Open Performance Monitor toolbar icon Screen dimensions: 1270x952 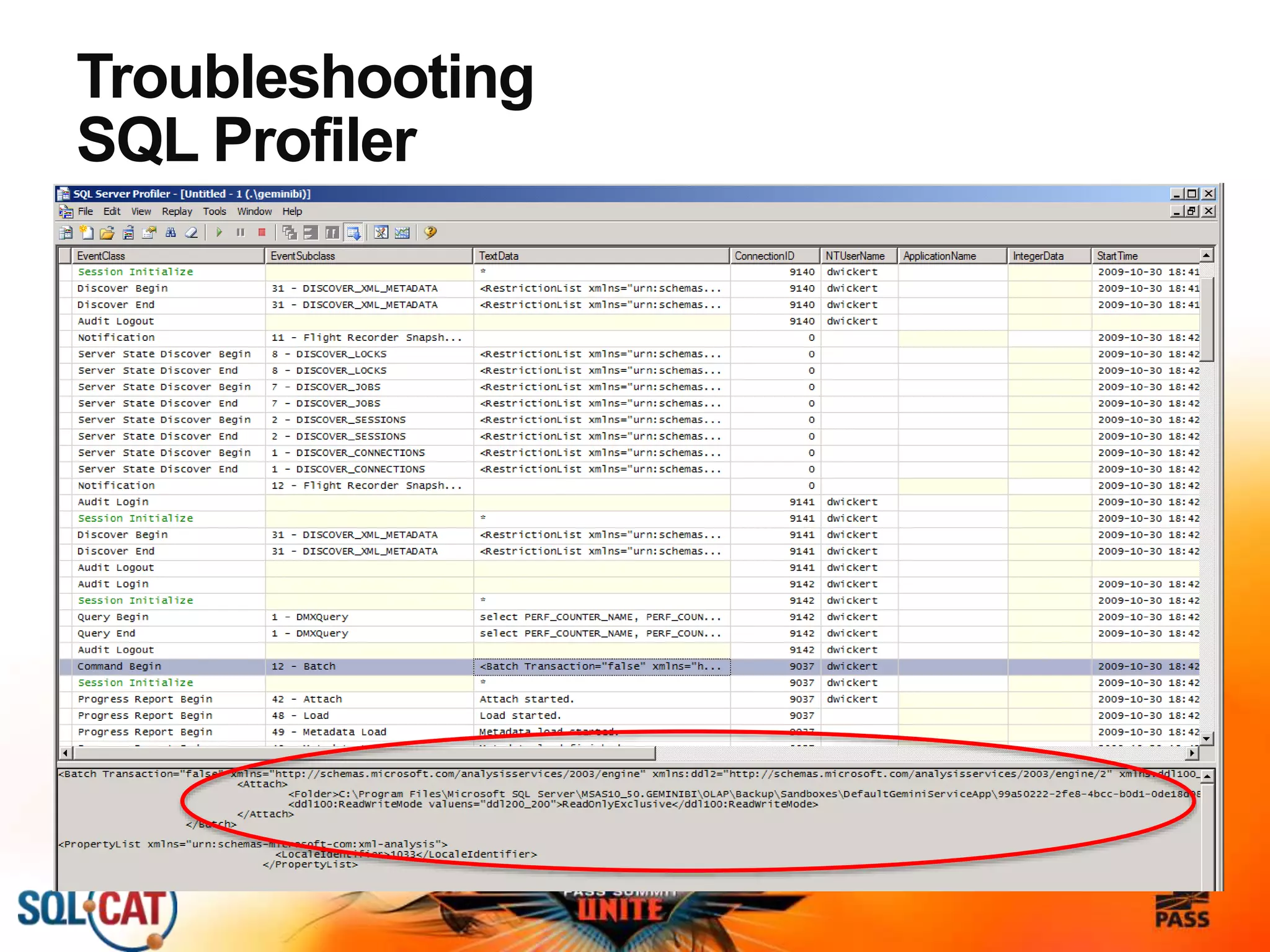click(x=402, y=233)
